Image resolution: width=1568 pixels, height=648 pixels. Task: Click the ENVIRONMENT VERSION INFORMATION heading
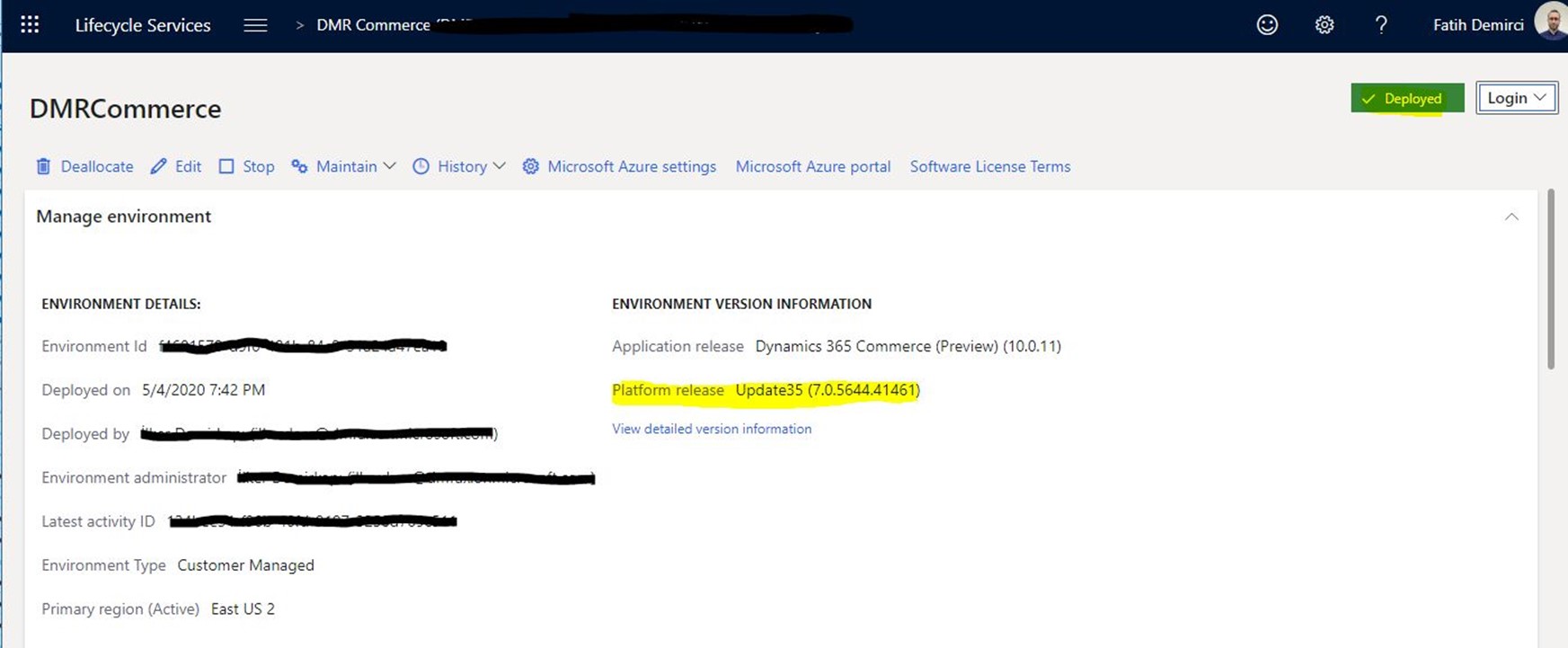pyautogui.click(x=741, y=304)
